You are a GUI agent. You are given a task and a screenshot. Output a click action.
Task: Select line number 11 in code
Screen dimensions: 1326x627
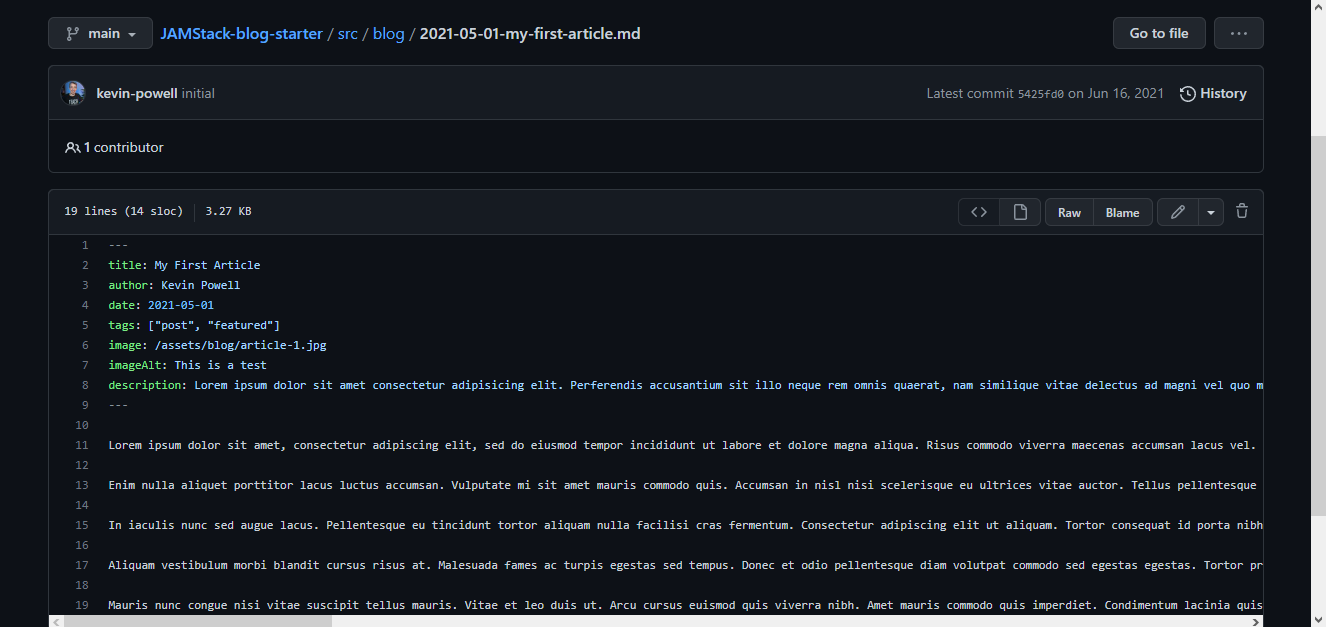82,445
